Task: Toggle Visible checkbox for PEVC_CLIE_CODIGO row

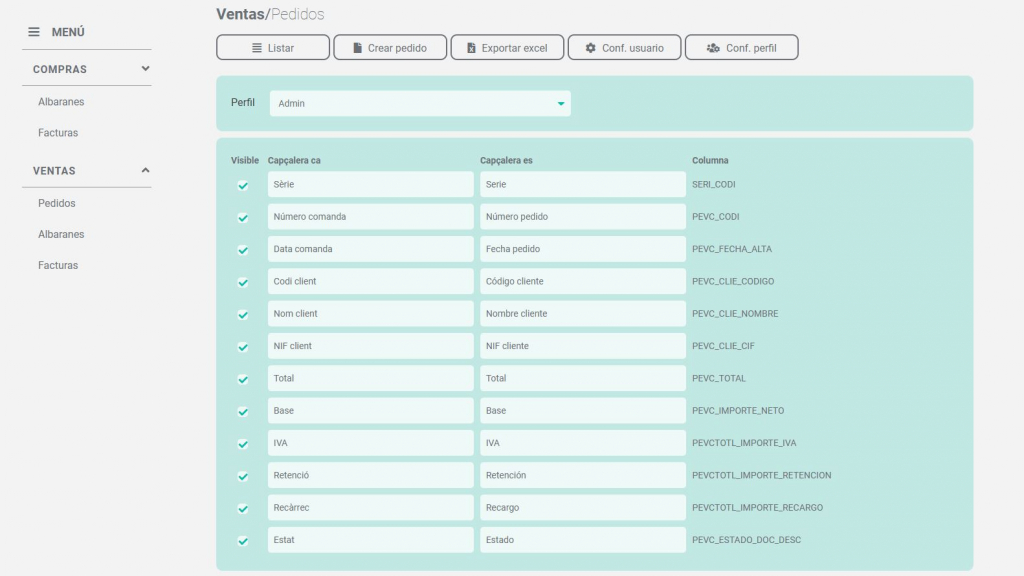Action: pyautogui.click(x=243, y=282)
